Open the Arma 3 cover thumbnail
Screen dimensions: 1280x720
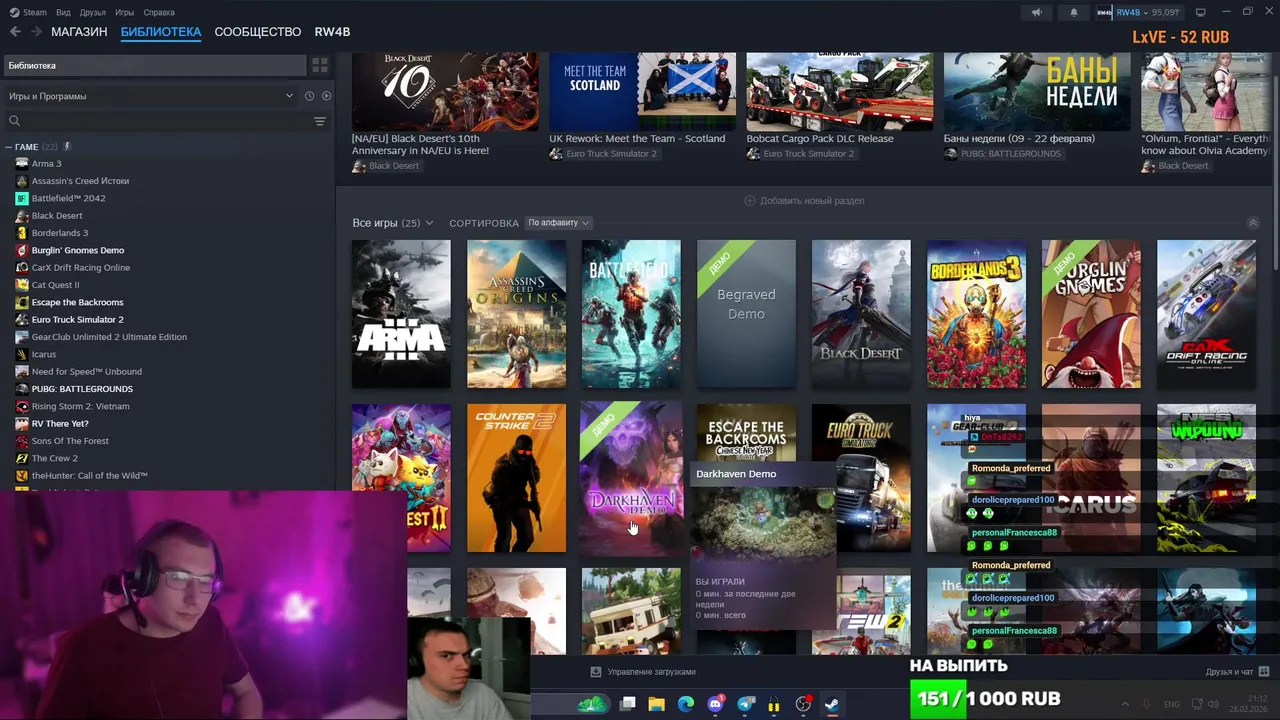pos(401,314)
